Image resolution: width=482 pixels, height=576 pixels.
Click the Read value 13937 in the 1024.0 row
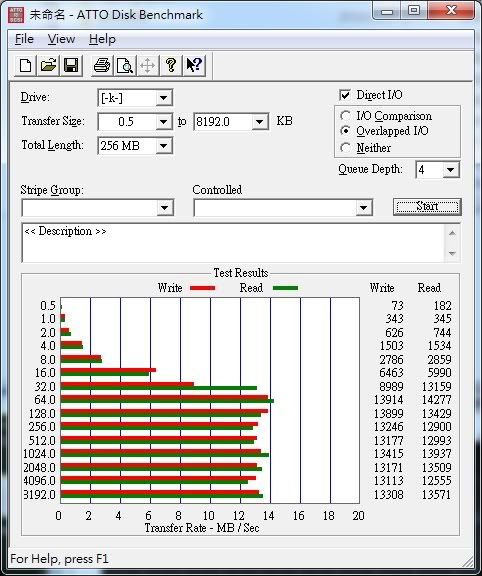tap(436, 454)
